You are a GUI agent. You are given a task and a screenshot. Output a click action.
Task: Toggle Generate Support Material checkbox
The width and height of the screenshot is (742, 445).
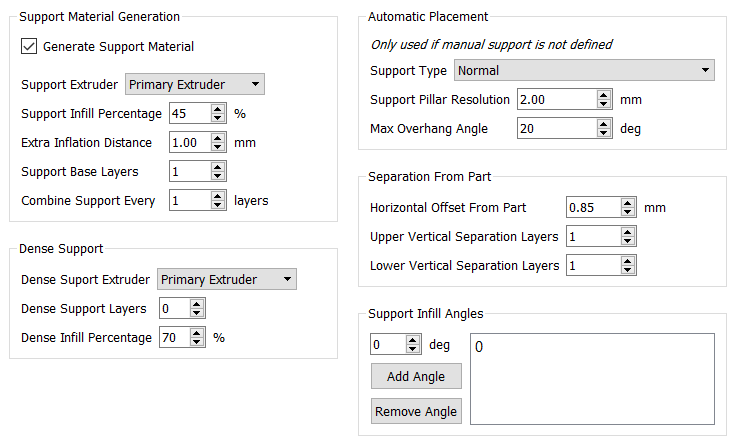tap(29, 46)
